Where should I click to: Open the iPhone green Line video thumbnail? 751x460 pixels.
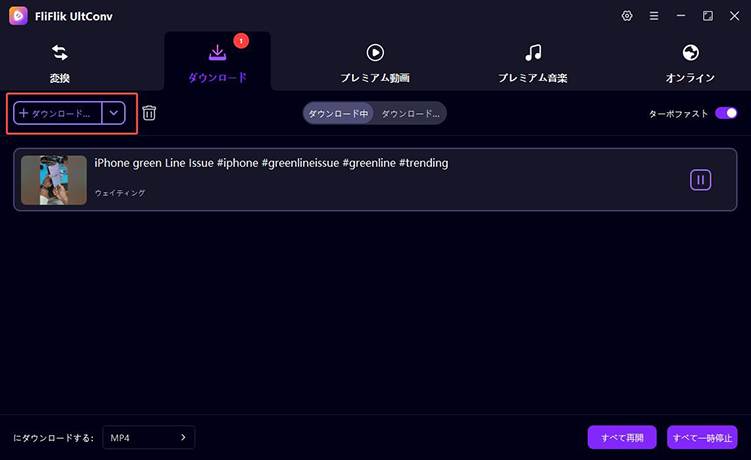tap(54, 180)
